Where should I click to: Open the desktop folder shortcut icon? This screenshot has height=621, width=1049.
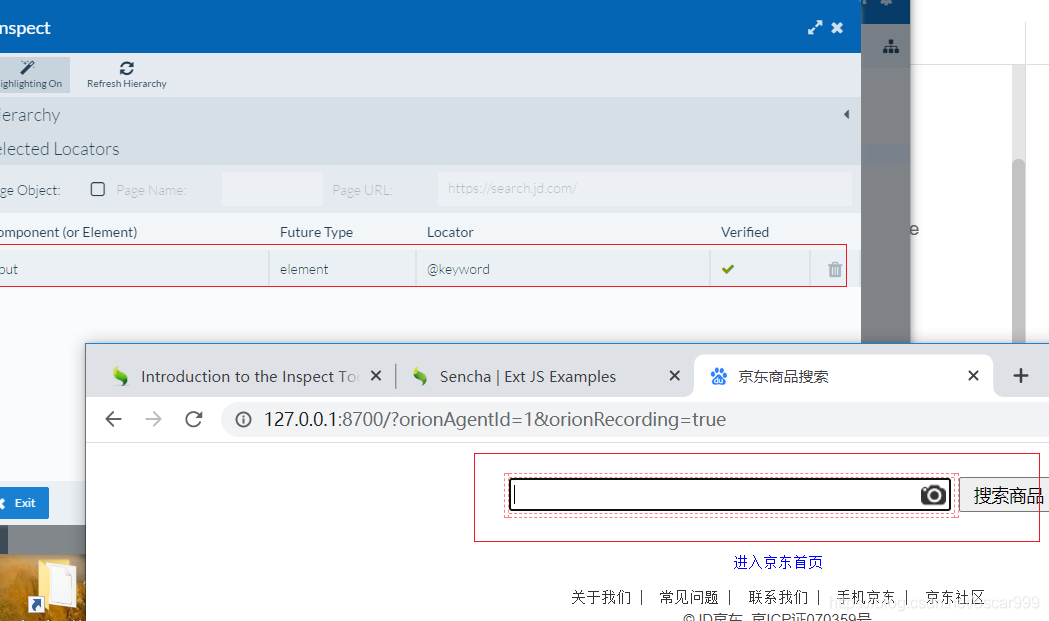(56, 586)
